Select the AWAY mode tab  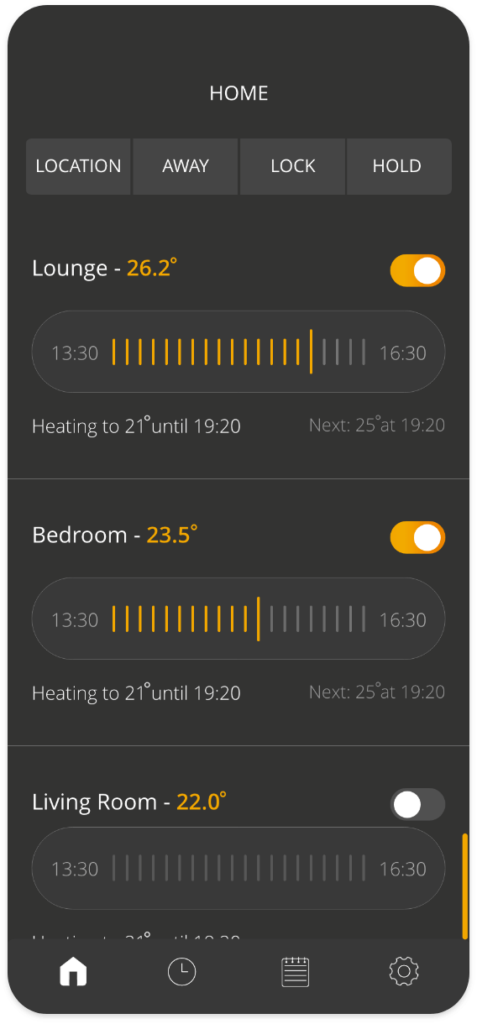[x=186, y=166]
